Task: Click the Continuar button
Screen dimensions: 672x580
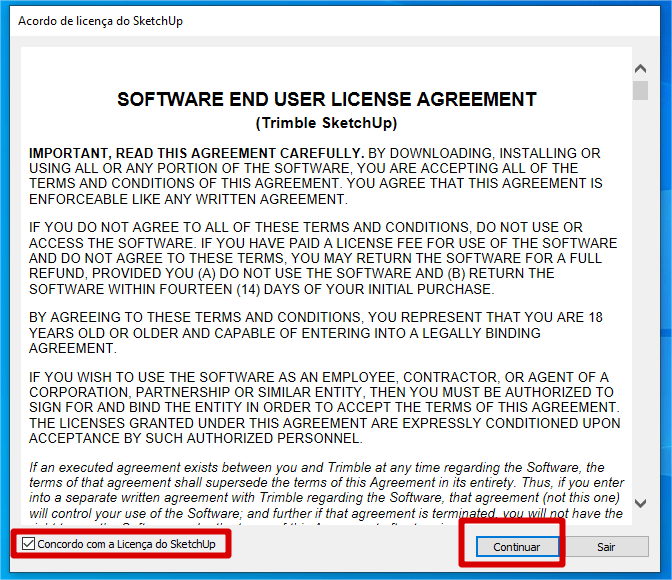Action: pyautogui.click(x=517, y=547)
